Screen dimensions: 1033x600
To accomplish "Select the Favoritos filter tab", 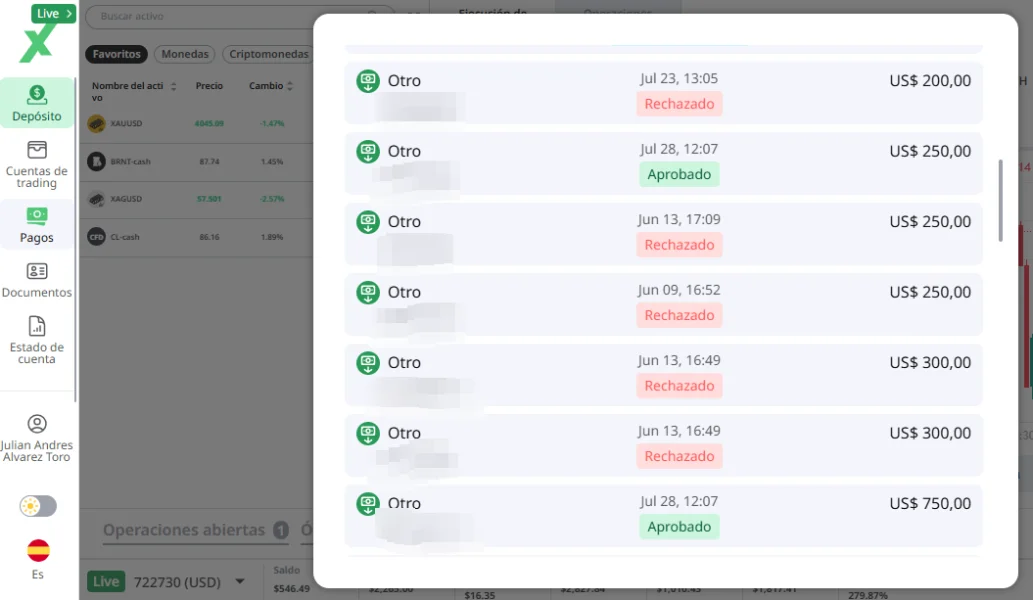I will (117, 54).
